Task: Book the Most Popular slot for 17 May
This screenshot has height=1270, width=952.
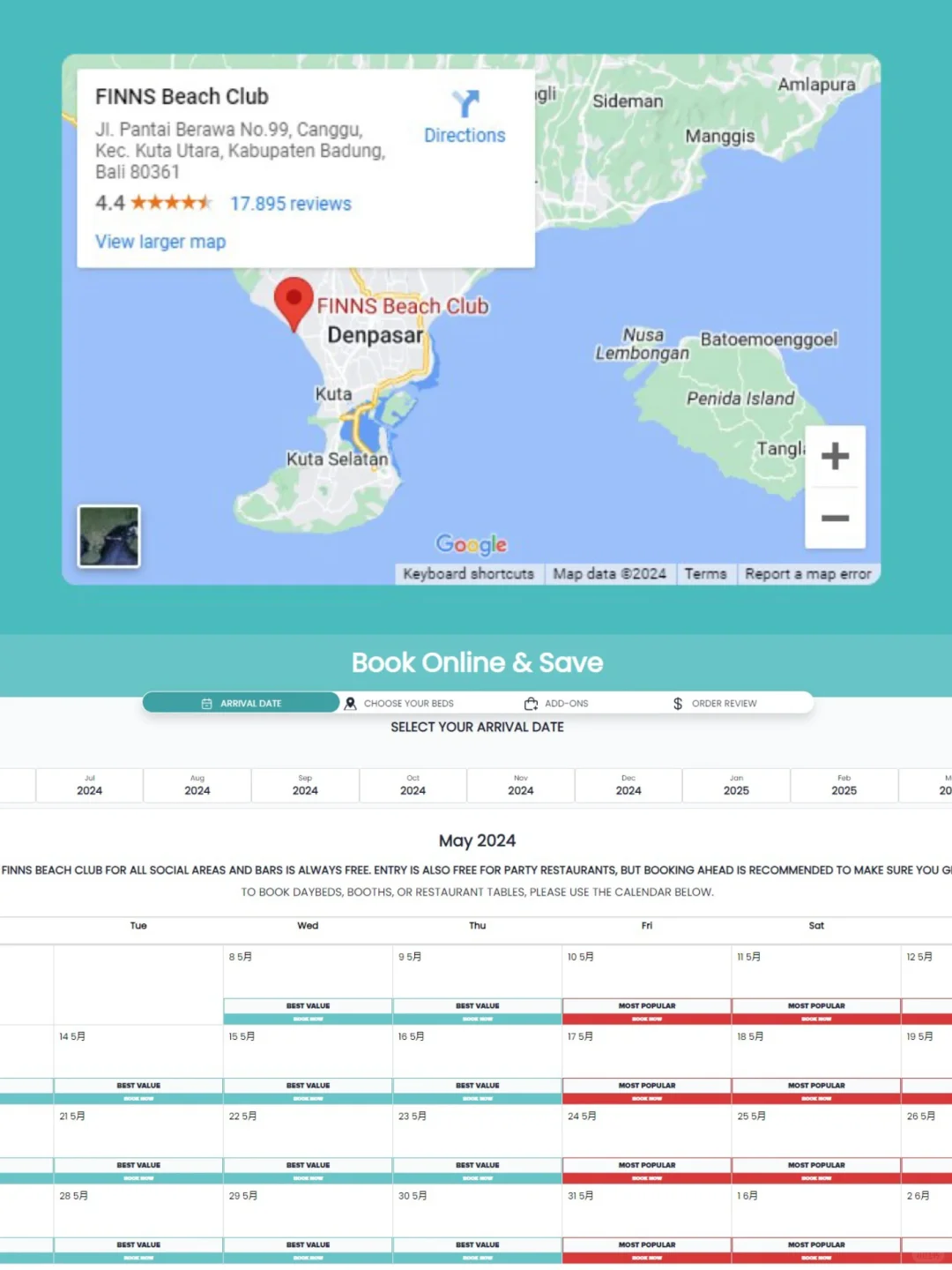Action: point(647,1091)
